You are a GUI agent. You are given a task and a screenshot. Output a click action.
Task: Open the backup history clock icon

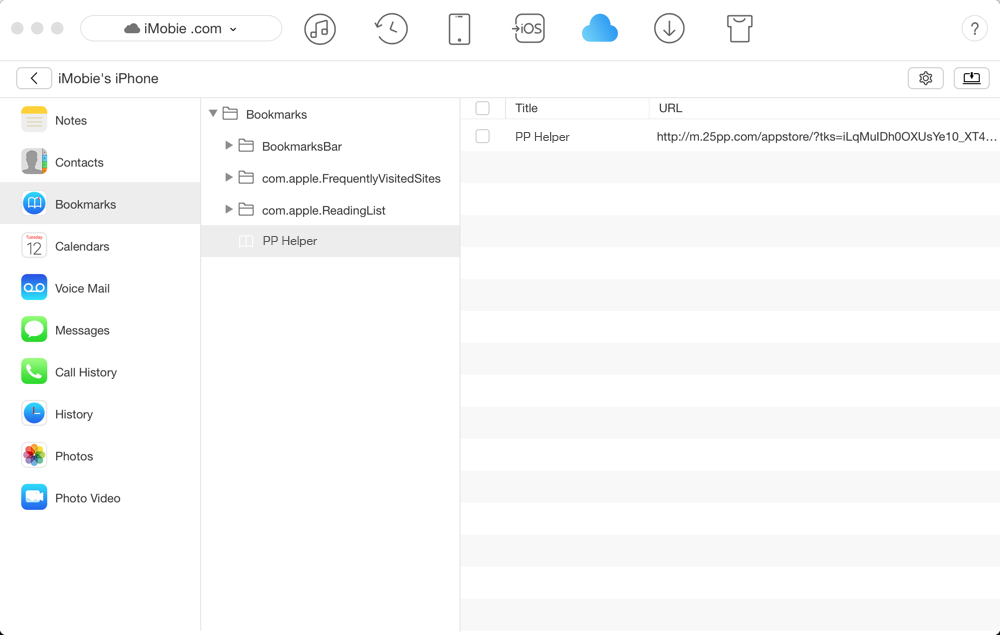pos(391,29)
